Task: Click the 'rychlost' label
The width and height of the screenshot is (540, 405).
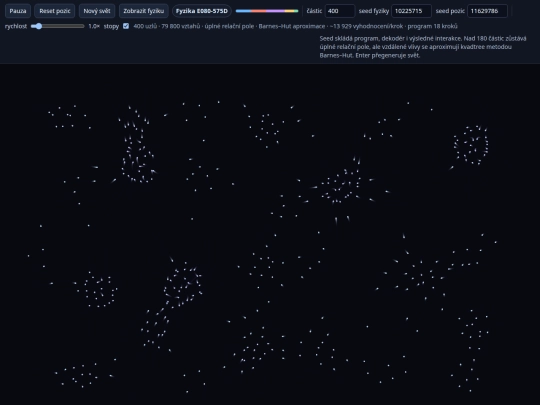Action: (16, 26)
